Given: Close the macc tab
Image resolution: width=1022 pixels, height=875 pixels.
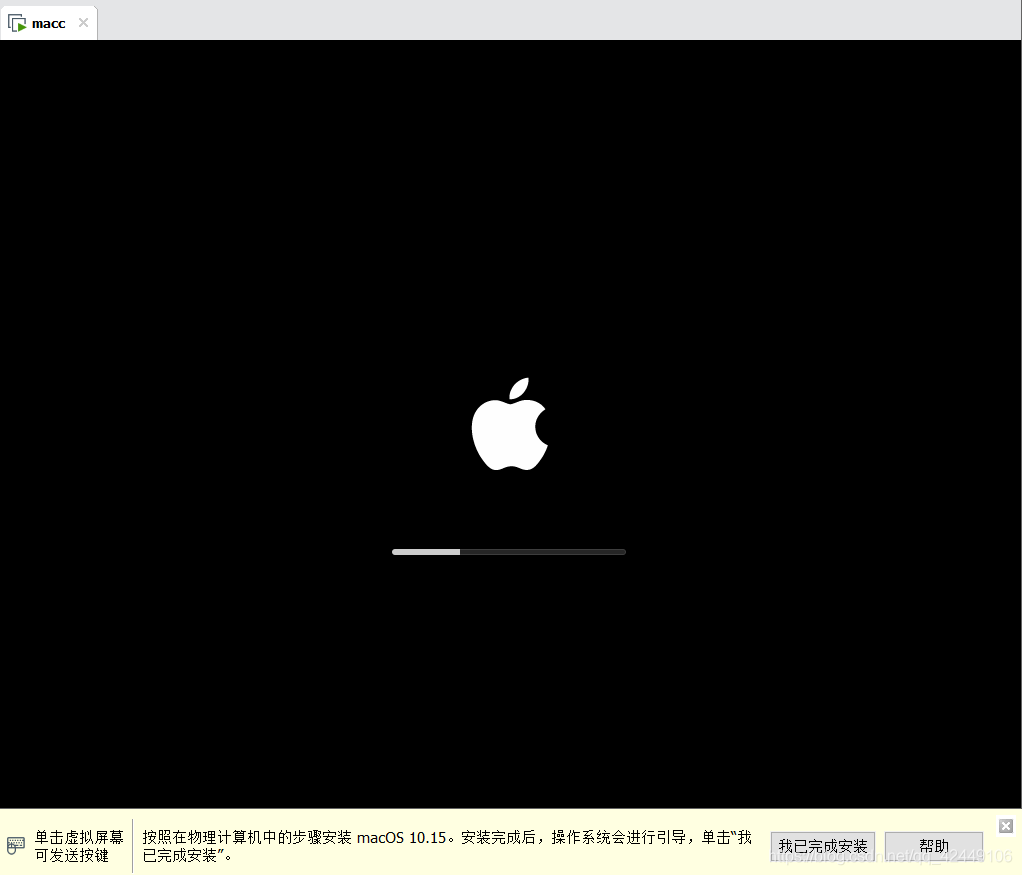Looking at the screenshot, I should coord(83,23).
